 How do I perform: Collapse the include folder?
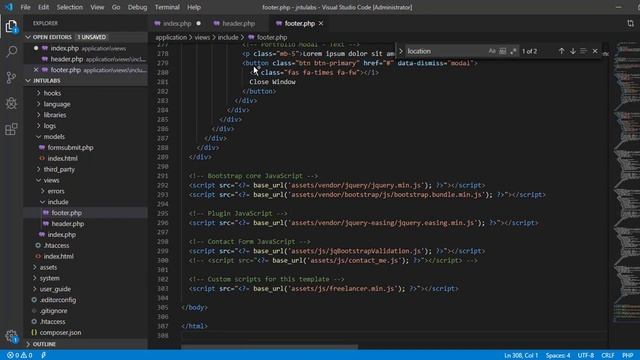click(58, 202)
